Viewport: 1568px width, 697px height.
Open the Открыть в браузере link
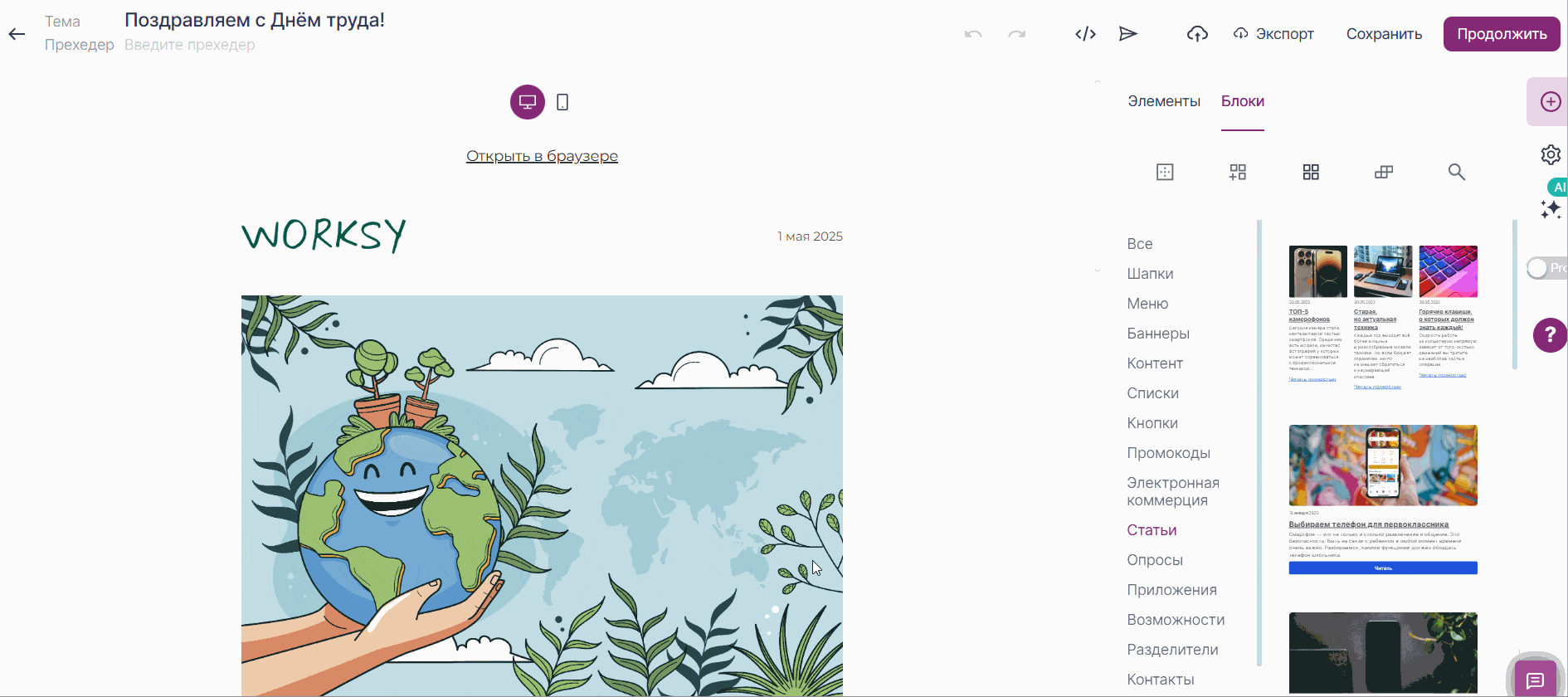tap(542, 156)
